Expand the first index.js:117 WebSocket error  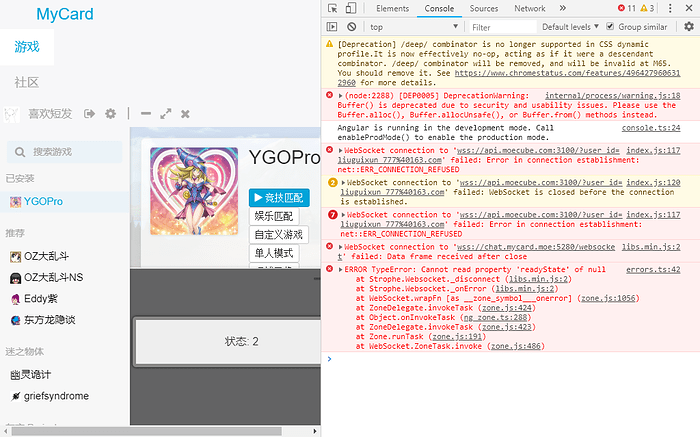click(x=340, y=150)
